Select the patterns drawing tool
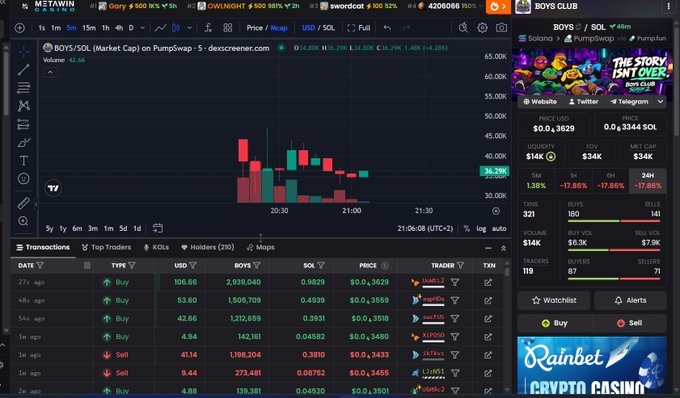The height and width of the screenshot is (398, 680). point(24,106)
